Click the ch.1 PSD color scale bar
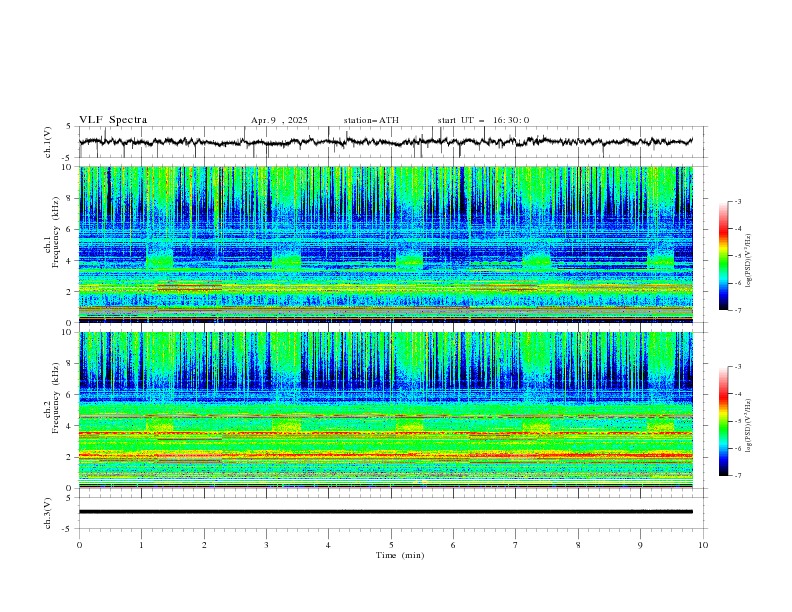The height and width of the screenshot is (612, 792). pos(724,256)
